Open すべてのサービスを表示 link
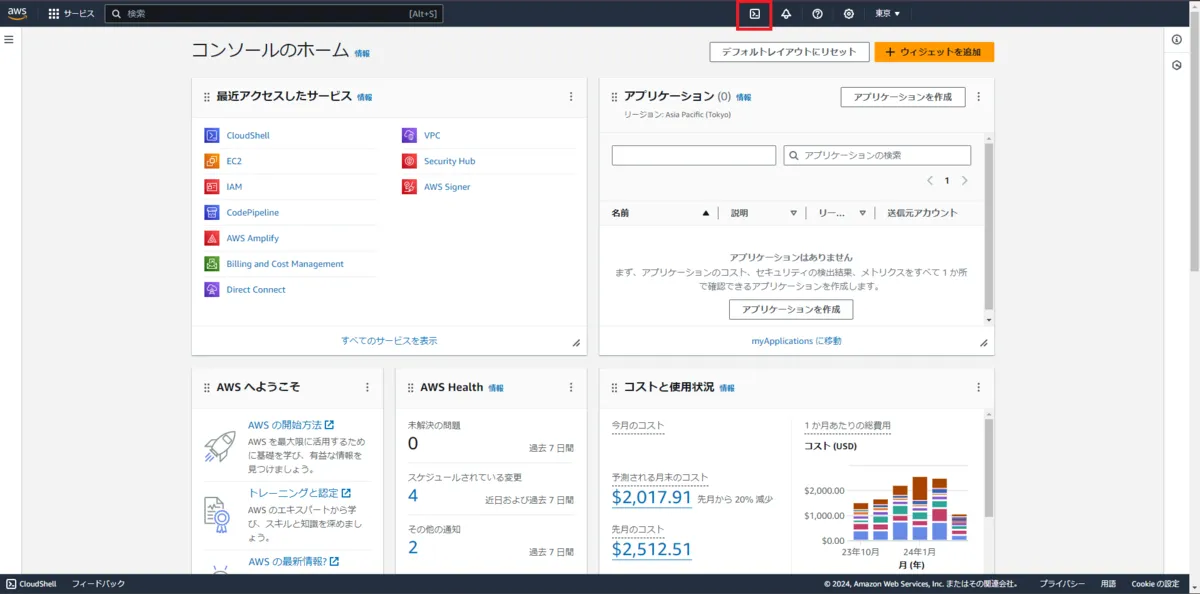 click(389, 341)
